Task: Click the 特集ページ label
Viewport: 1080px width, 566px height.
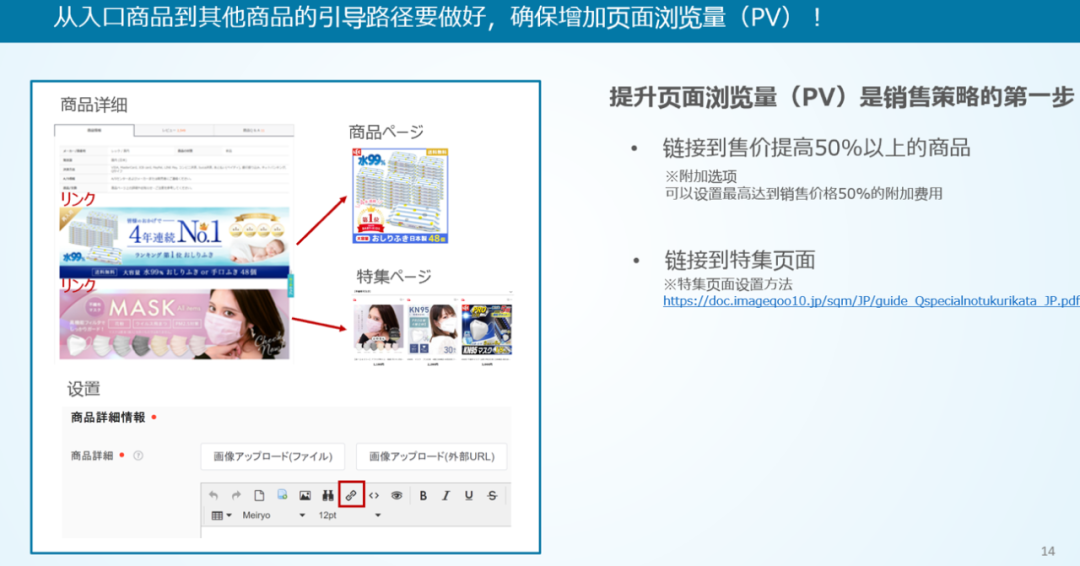Action: tap(394, 277)
